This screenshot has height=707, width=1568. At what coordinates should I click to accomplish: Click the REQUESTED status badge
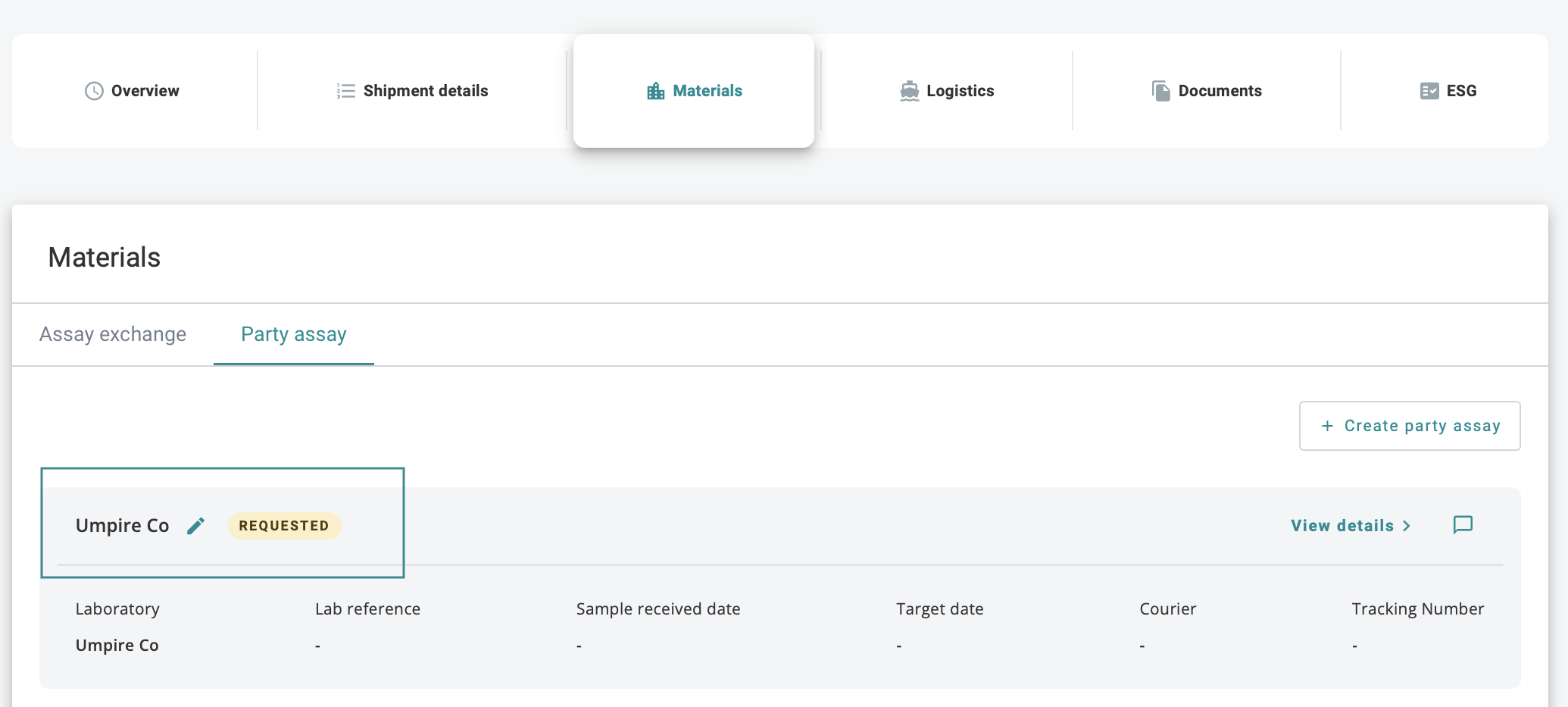[x=284, y=526]
